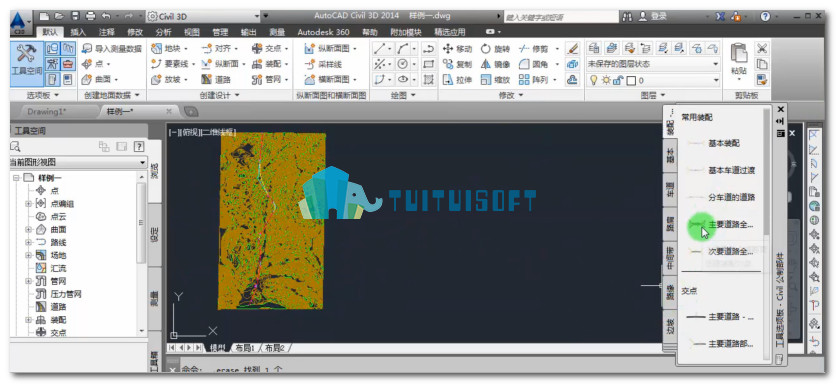
Task: Click the Toolspace help icon with question mark
Action: click(x=138, y=147)
